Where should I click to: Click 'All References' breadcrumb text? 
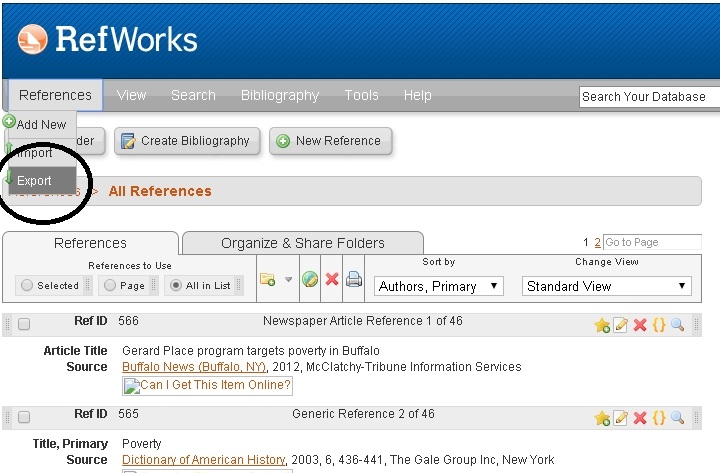coord(160,191)
